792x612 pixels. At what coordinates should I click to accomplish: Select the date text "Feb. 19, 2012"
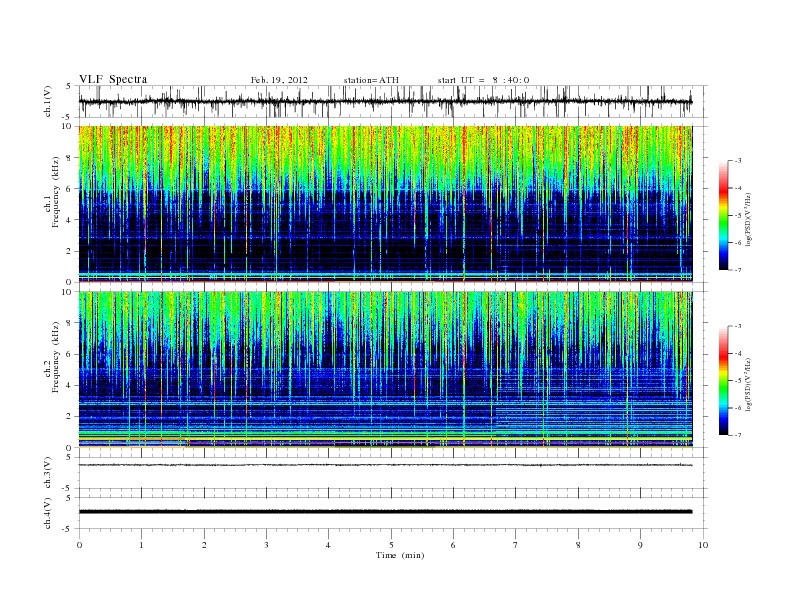(279, 80)
